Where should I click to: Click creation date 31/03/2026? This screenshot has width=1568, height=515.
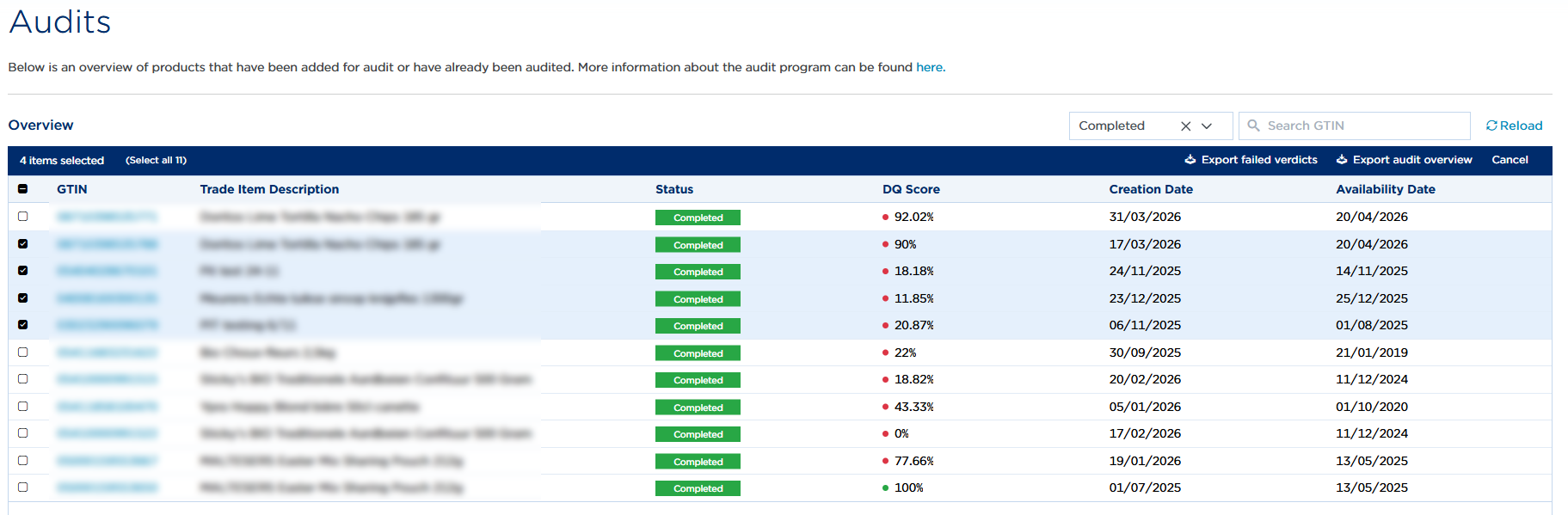pos(1145,217)
